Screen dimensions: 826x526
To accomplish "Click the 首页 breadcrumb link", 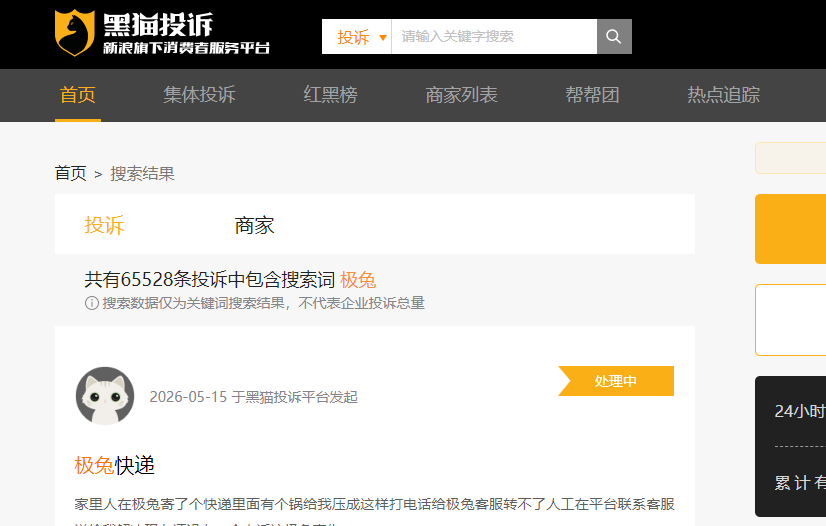I will click(71, 173).
